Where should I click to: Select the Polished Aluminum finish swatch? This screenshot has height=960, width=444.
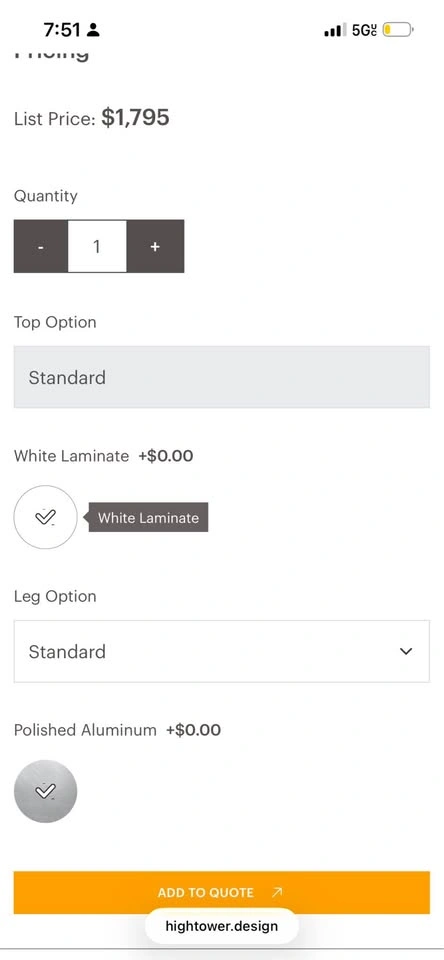click(45, 792)
